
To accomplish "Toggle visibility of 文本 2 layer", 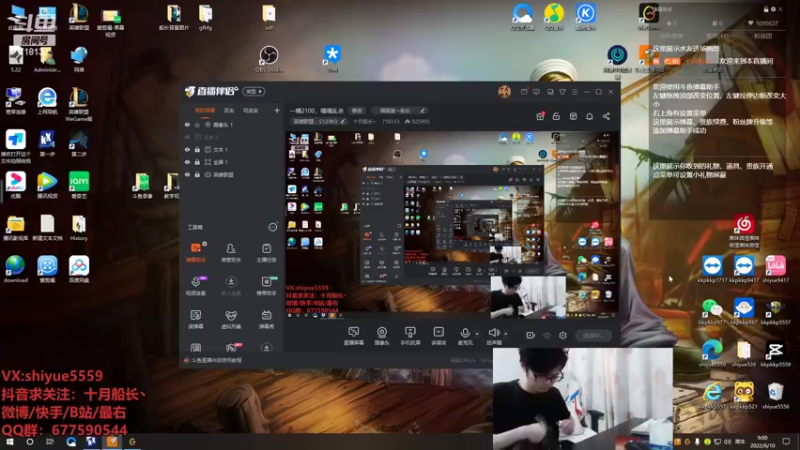I will [x=187, y=137].
